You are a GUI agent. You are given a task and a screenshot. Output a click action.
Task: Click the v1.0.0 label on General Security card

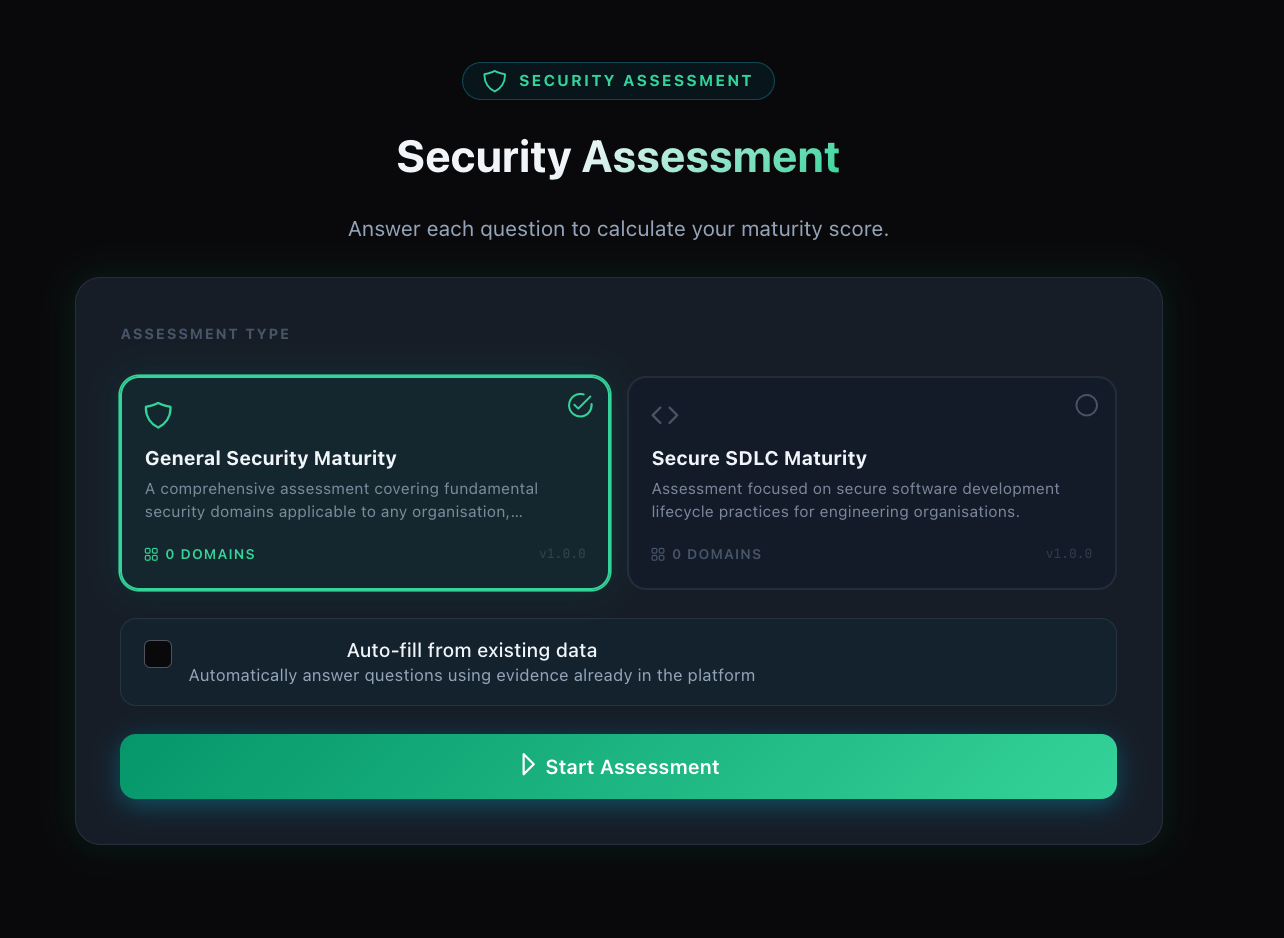(x=562, y=554)
